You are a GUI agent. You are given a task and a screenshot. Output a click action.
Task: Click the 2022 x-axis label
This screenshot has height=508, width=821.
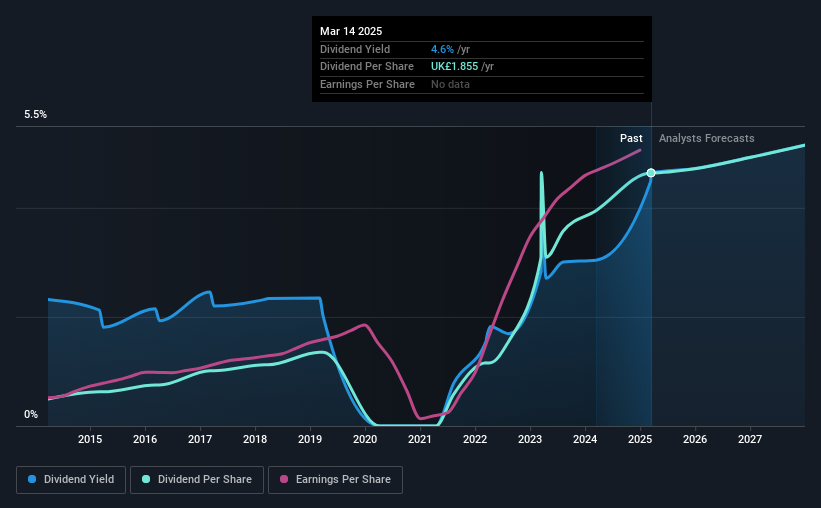click(x=475, y=439)
